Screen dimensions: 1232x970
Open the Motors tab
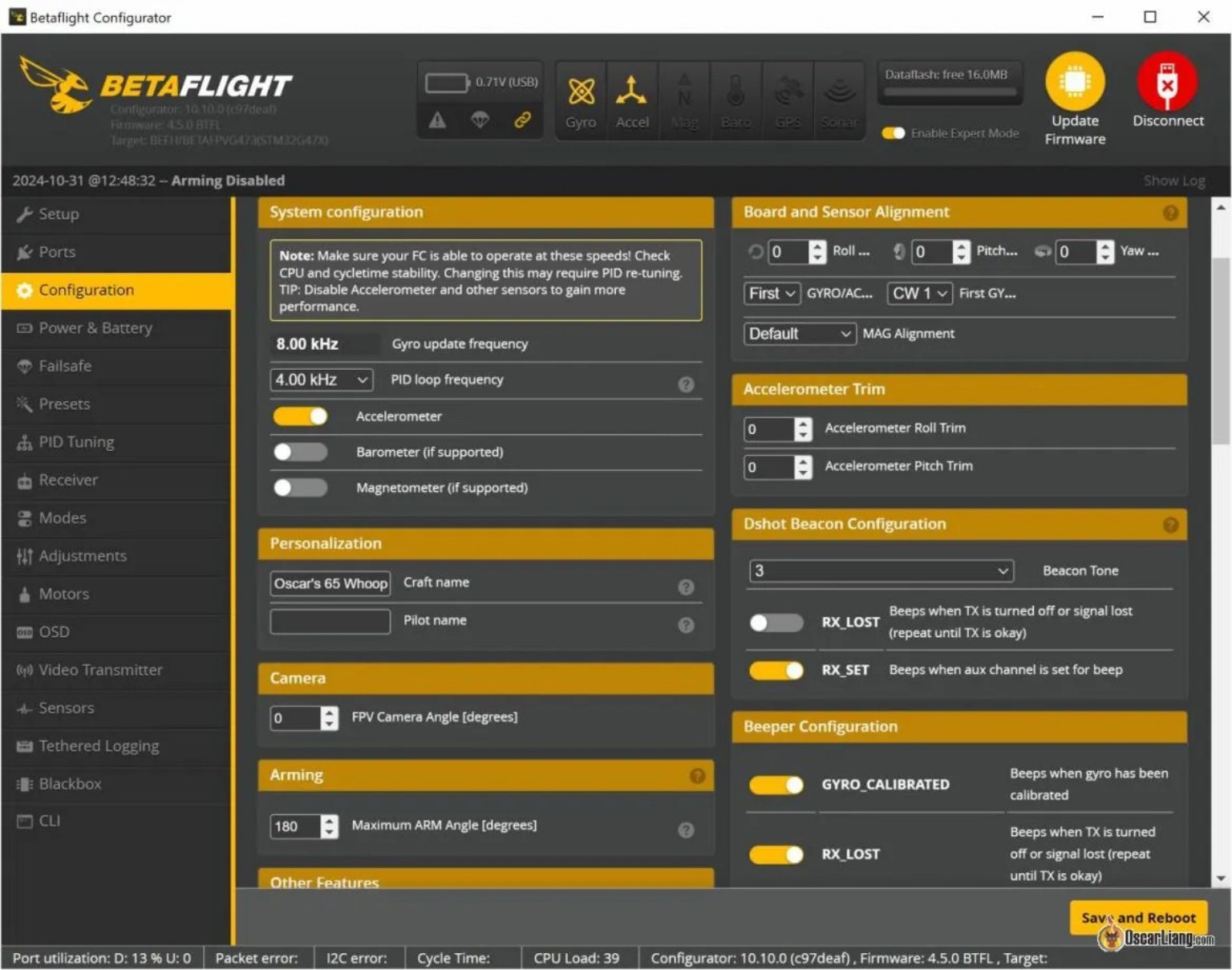coord(116,594)
